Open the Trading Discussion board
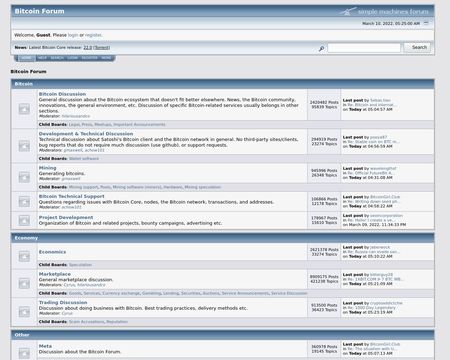The height and width of the screenshot is (360, 450). click(63, 302)
